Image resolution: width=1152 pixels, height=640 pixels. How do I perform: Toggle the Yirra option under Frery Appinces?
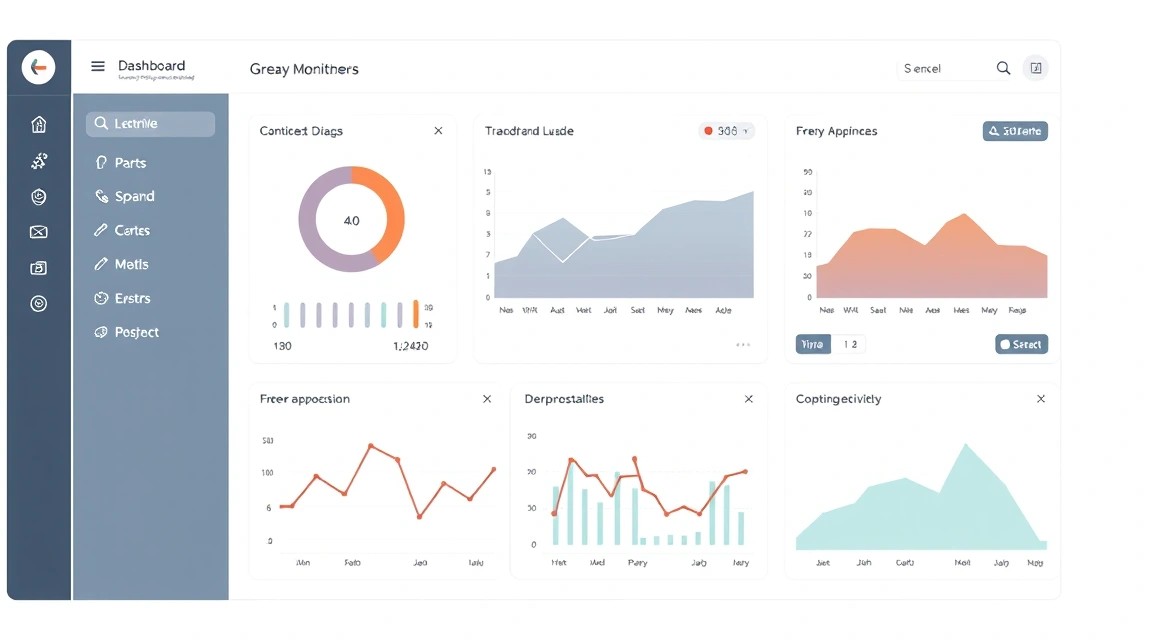click(x=813, y=344)
